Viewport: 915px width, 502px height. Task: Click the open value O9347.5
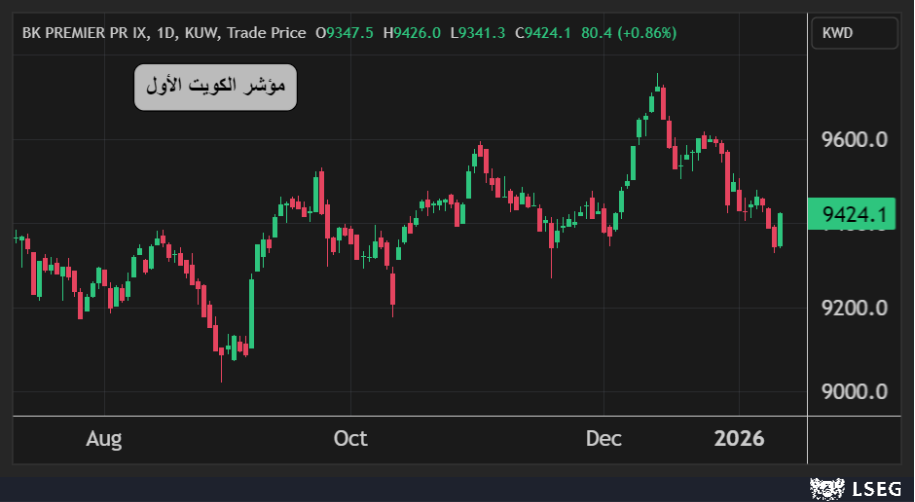[x=345, y=33]
